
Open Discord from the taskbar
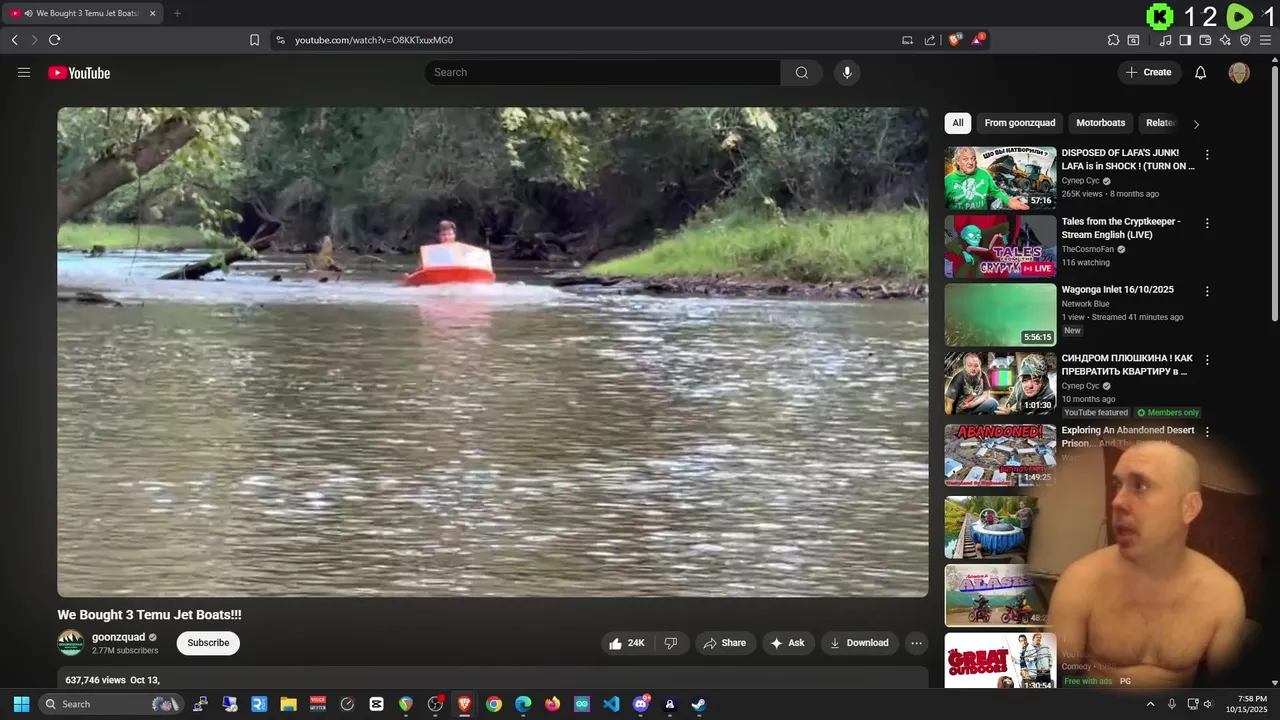coord(640,704)
